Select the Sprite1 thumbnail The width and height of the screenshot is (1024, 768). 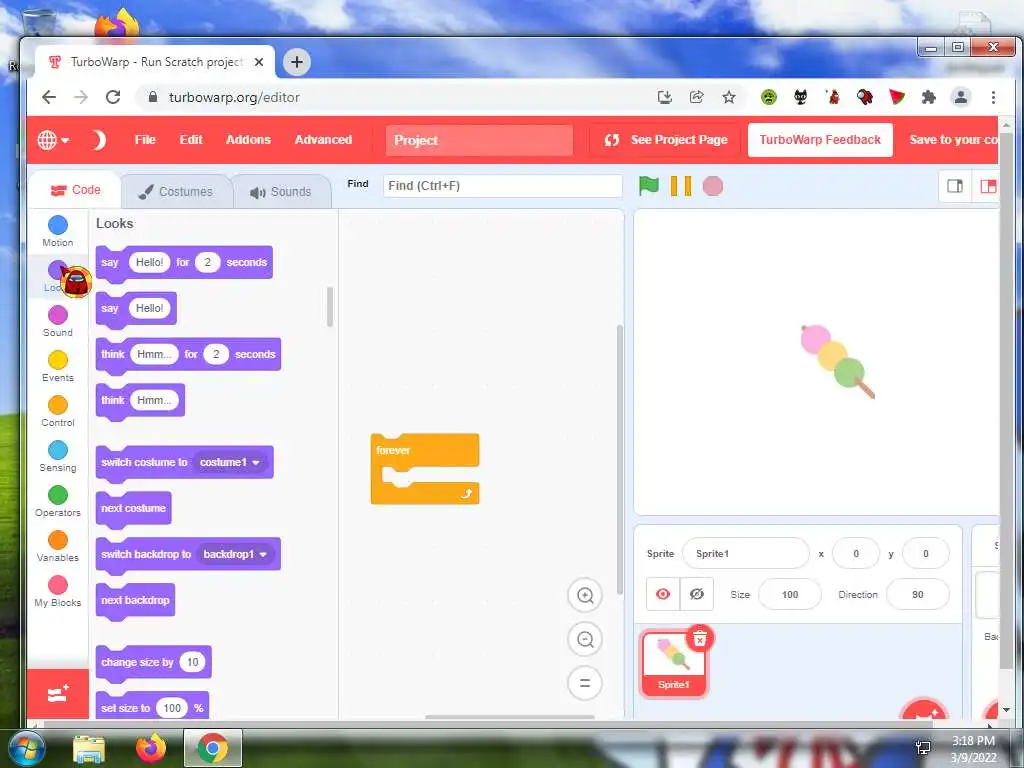(x=673, y=664)
